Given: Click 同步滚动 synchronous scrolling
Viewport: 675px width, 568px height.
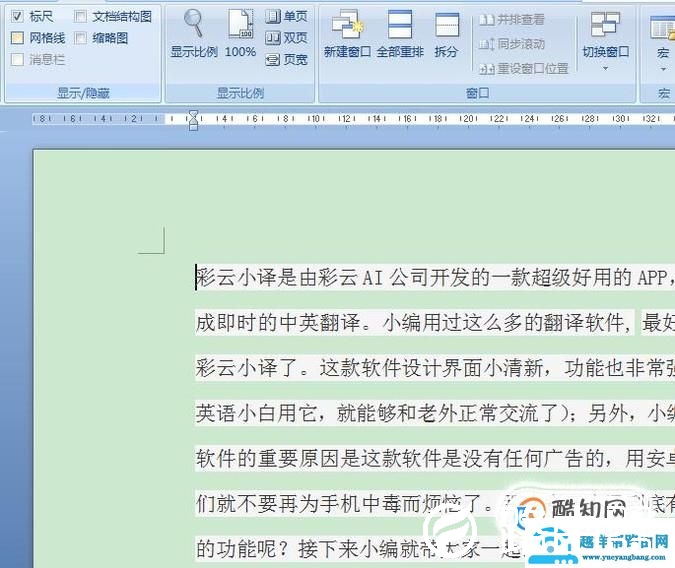Looking at the screenshot, I should 512,43.
